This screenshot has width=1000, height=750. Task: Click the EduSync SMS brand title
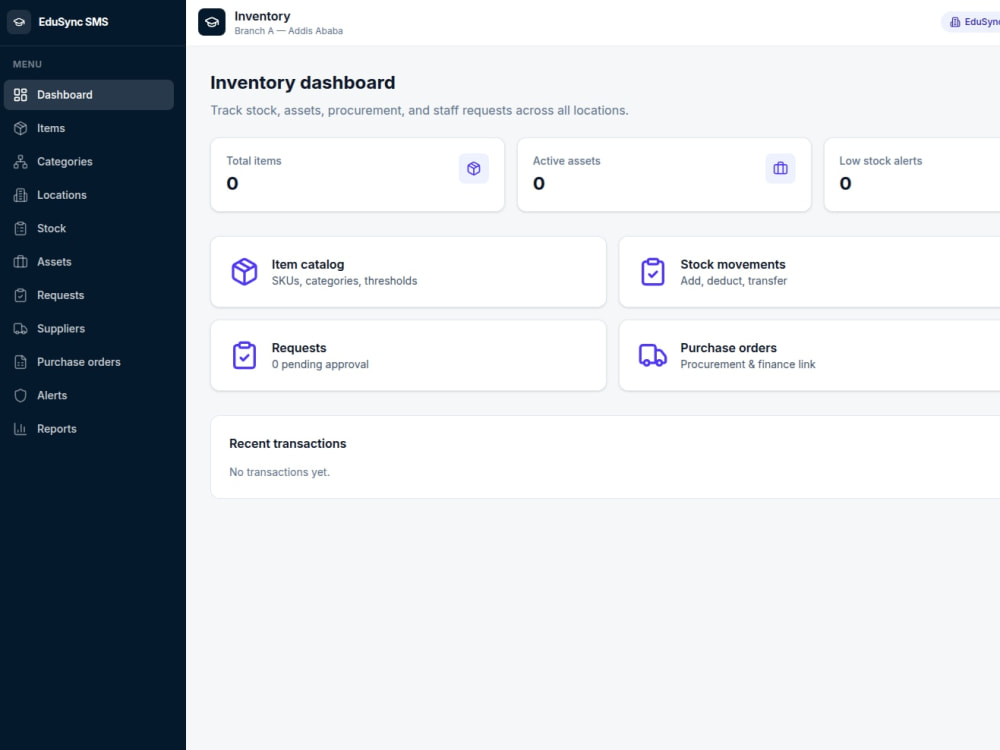[73, 22]
